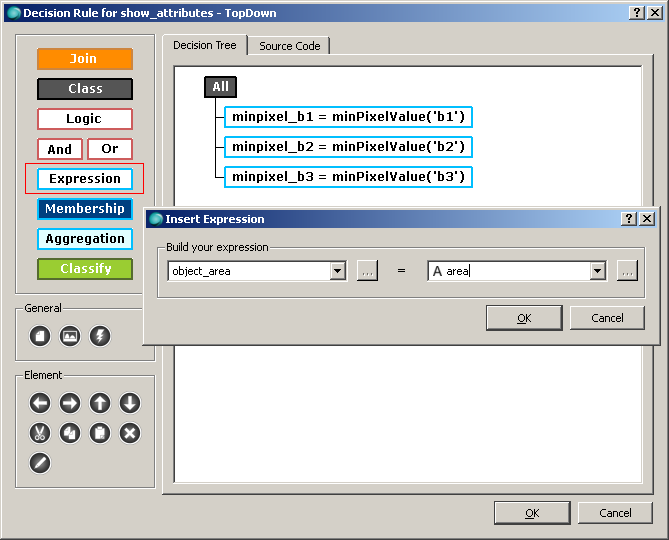Select the minpixel_b2 expression node
This screenshot has width=669, height=540.
click(x=347, y=147)
